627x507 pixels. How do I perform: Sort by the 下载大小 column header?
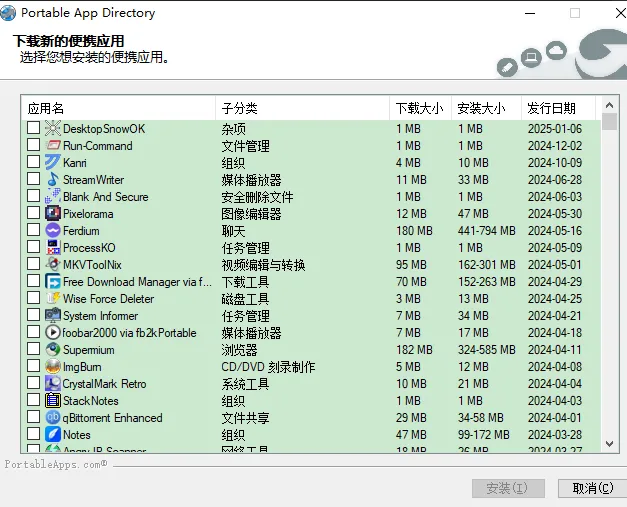(420, 108)
